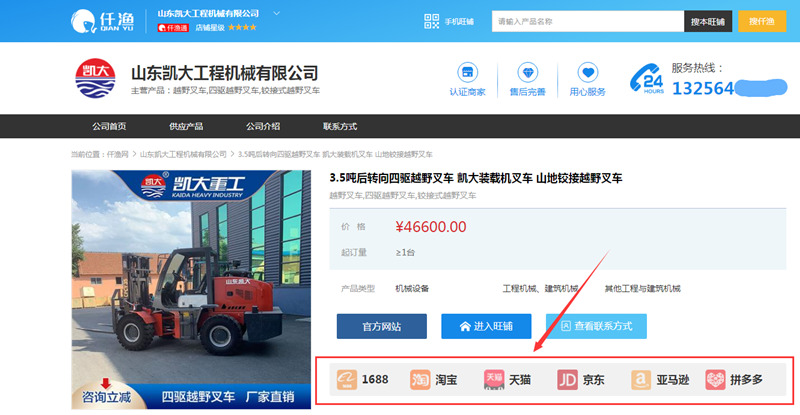Click the 拼多多 icon

click(715, 380)
